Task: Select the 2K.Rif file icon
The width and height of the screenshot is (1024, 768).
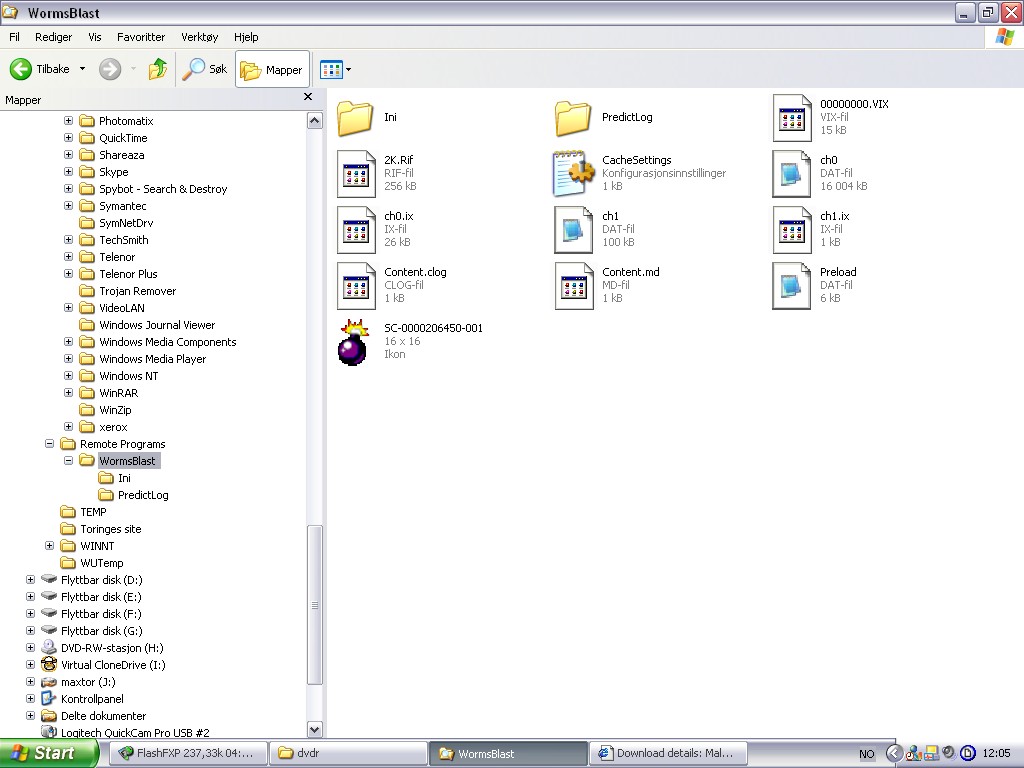Action: click(x=356, y=174)
